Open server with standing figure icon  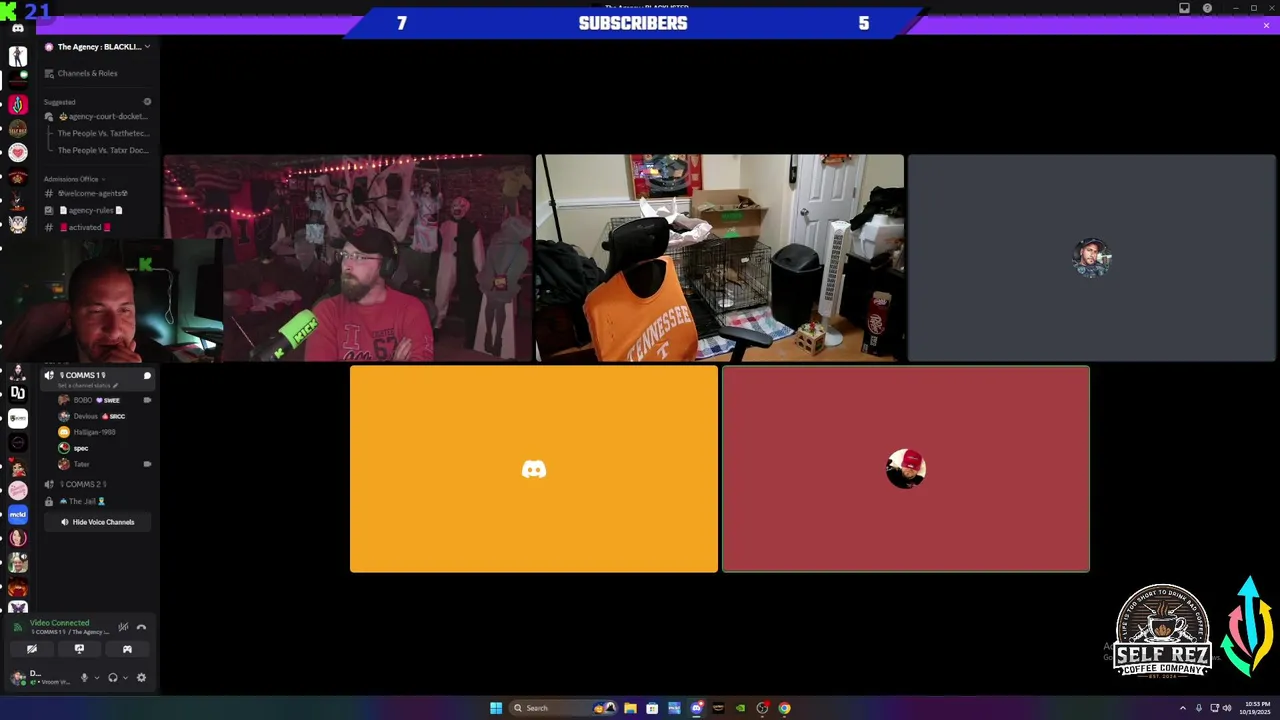tap(18, 56)
